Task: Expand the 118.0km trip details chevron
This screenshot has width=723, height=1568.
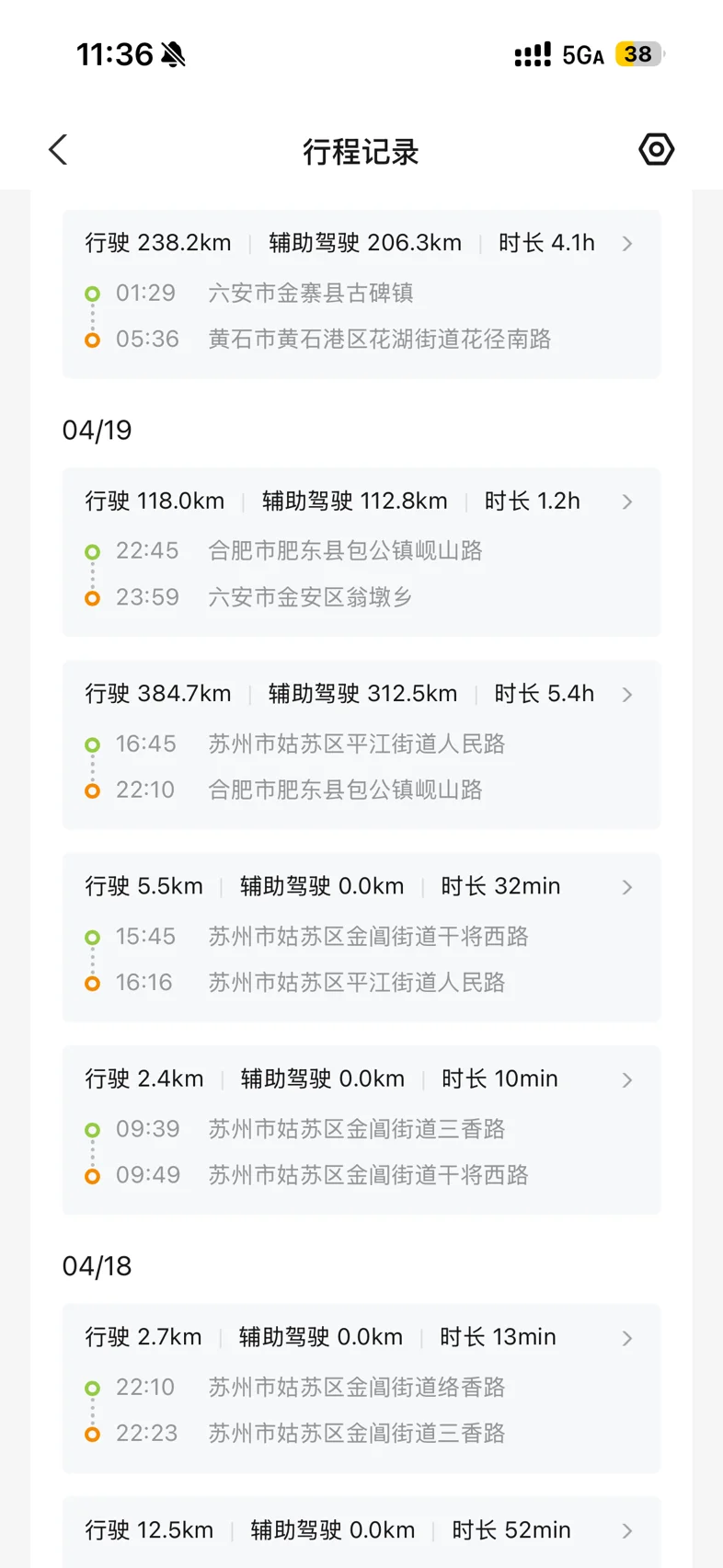Action: click(627, 502)
